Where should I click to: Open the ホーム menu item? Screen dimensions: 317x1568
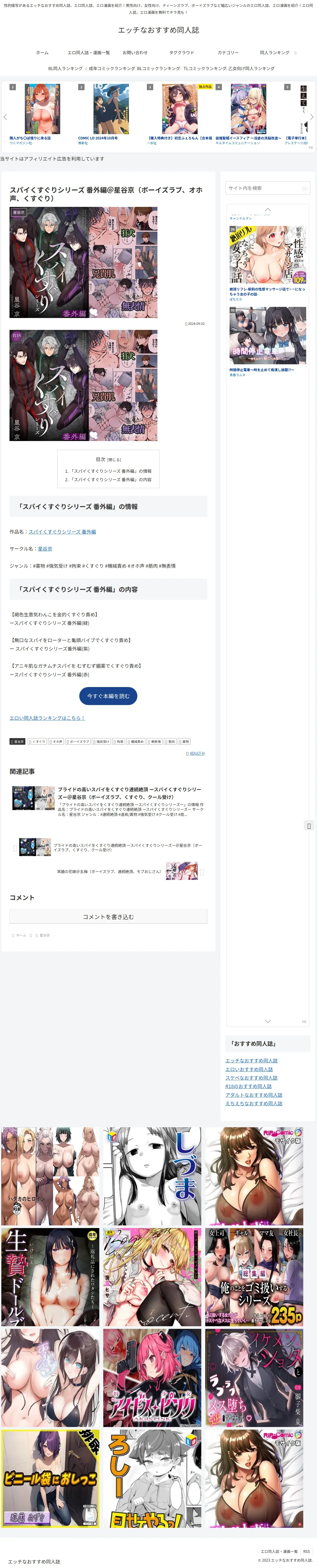coord(42,52)
